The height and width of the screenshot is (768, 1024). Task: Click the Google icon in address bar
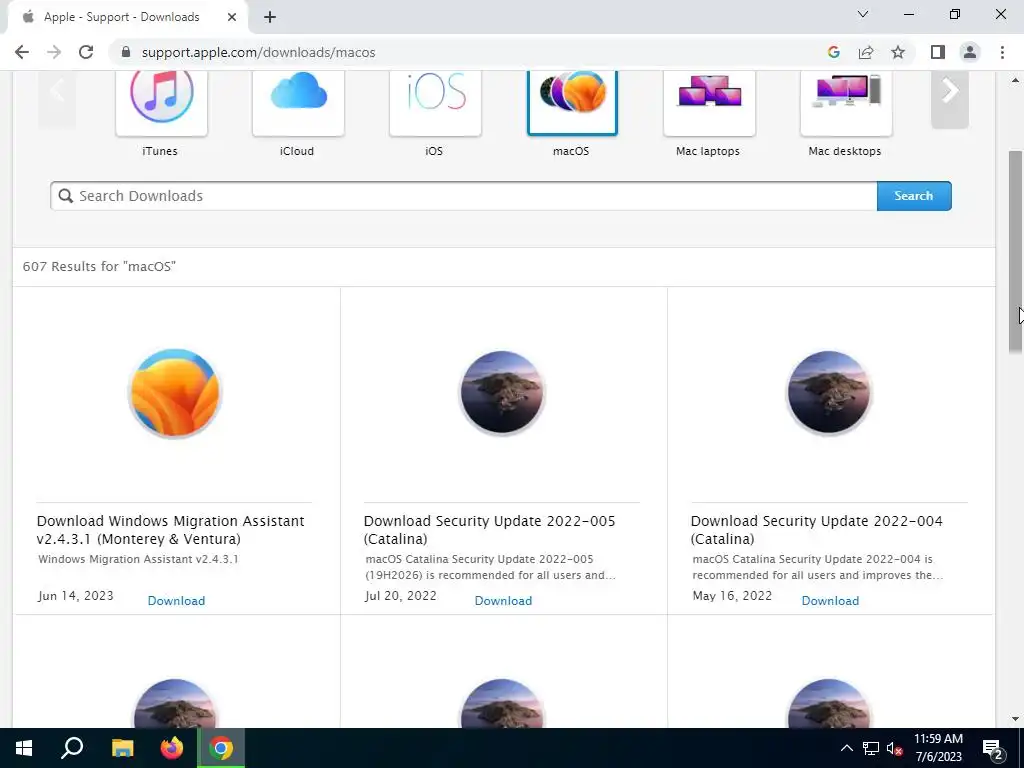click(x=833, y=52)
